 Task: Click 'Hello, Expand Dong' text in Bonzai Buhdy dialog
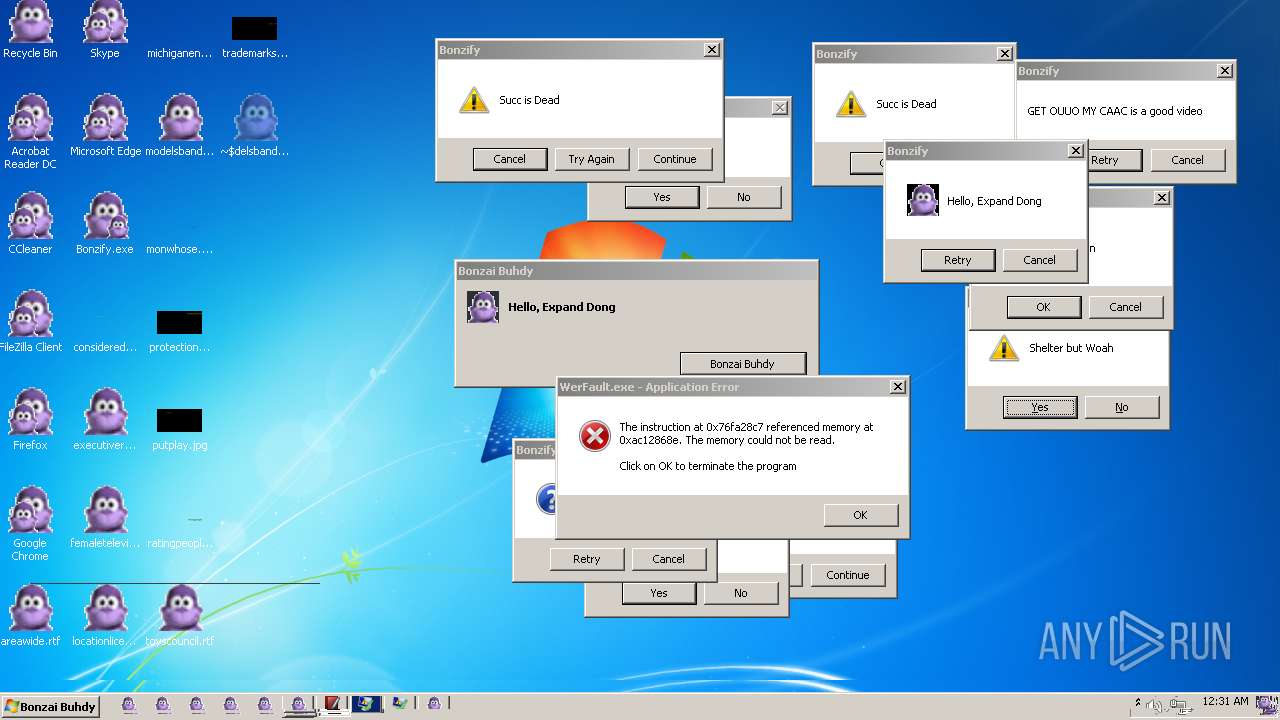(x=562, y=307)
